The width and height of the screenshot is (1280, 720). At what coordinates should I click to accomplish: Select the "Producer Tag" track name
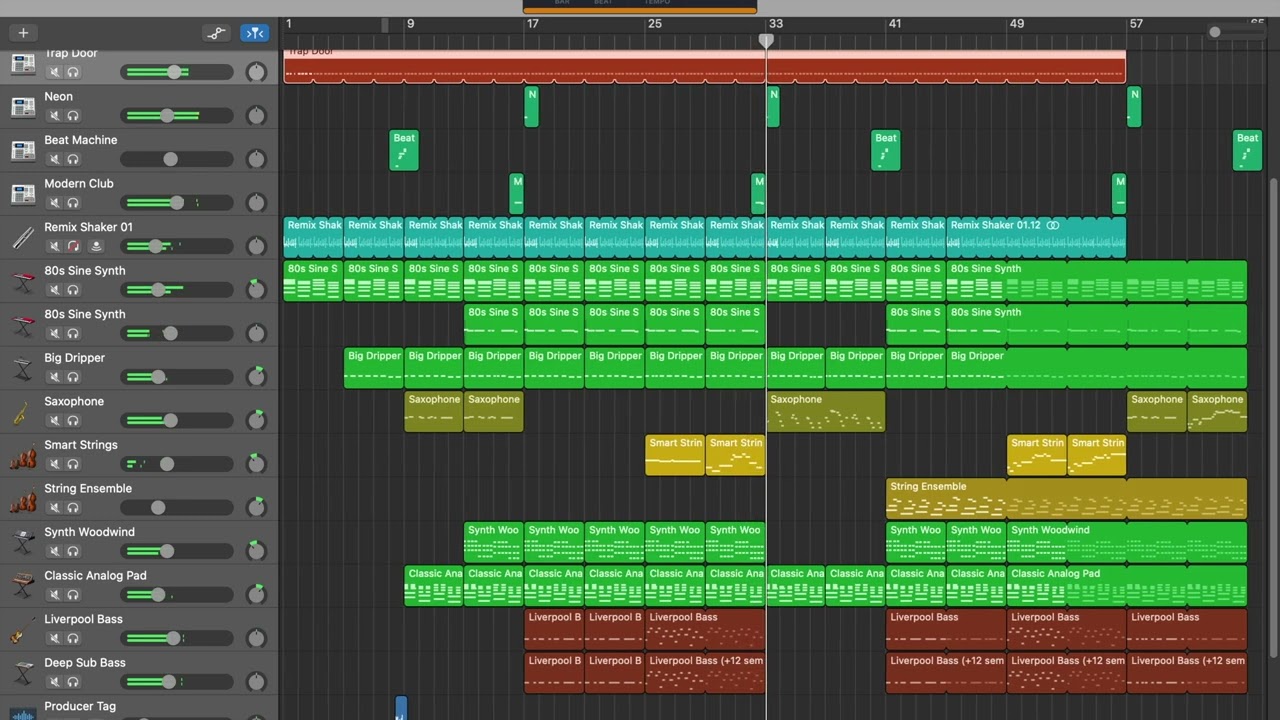(x=80, y=706)
